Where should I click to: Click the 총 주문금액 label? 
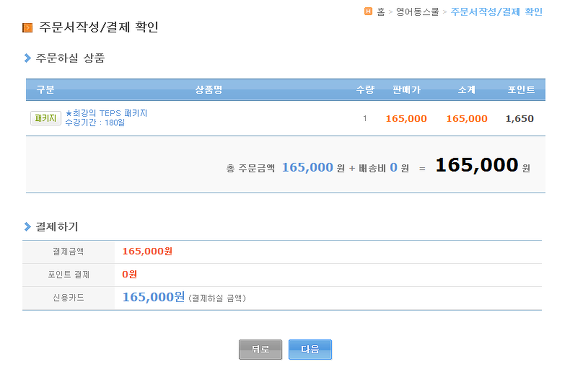pos(250,168)
